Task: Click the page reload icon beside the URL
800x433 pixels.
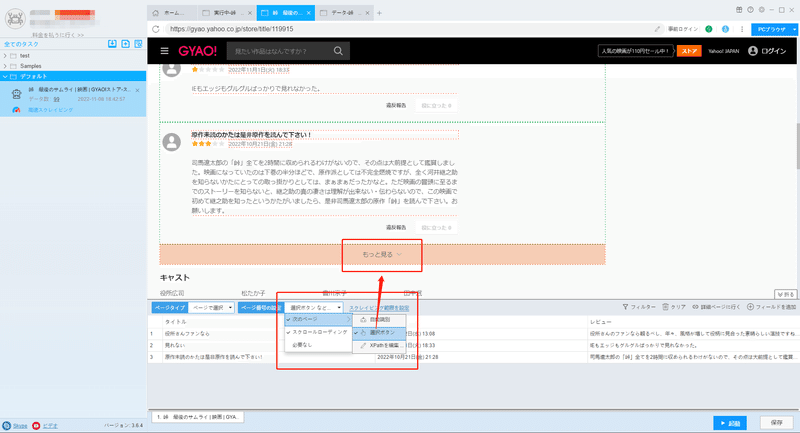Action: pos(156,29)
